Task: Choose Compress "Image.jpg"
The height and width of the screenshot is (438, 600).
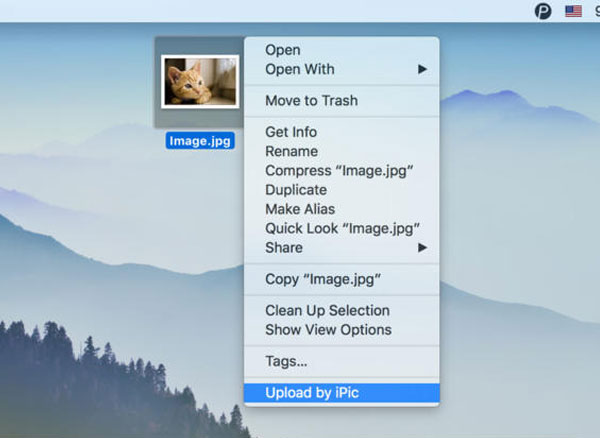Action: tap(342, 171)
